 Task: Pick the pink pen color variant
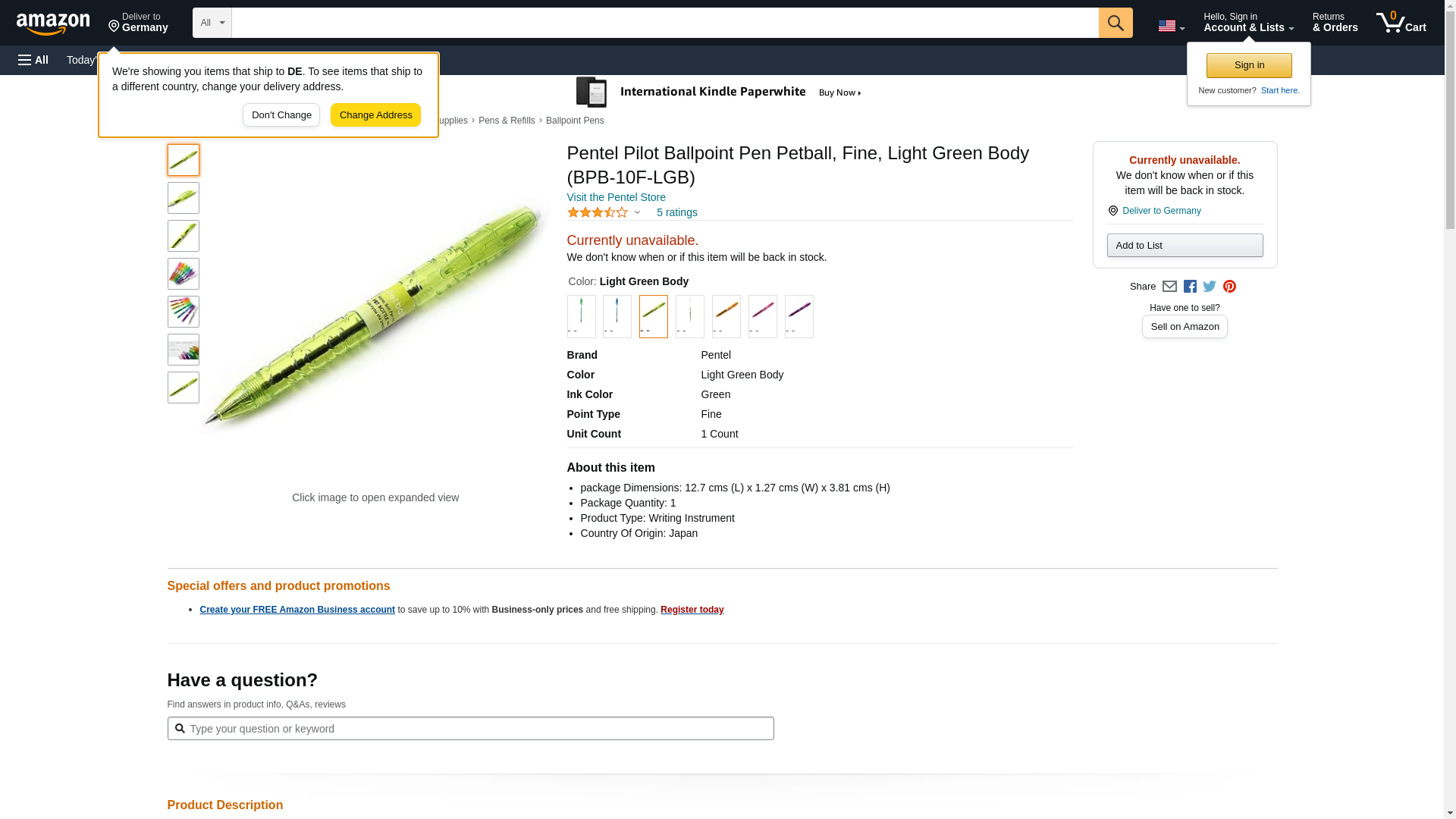pos(762,315)
